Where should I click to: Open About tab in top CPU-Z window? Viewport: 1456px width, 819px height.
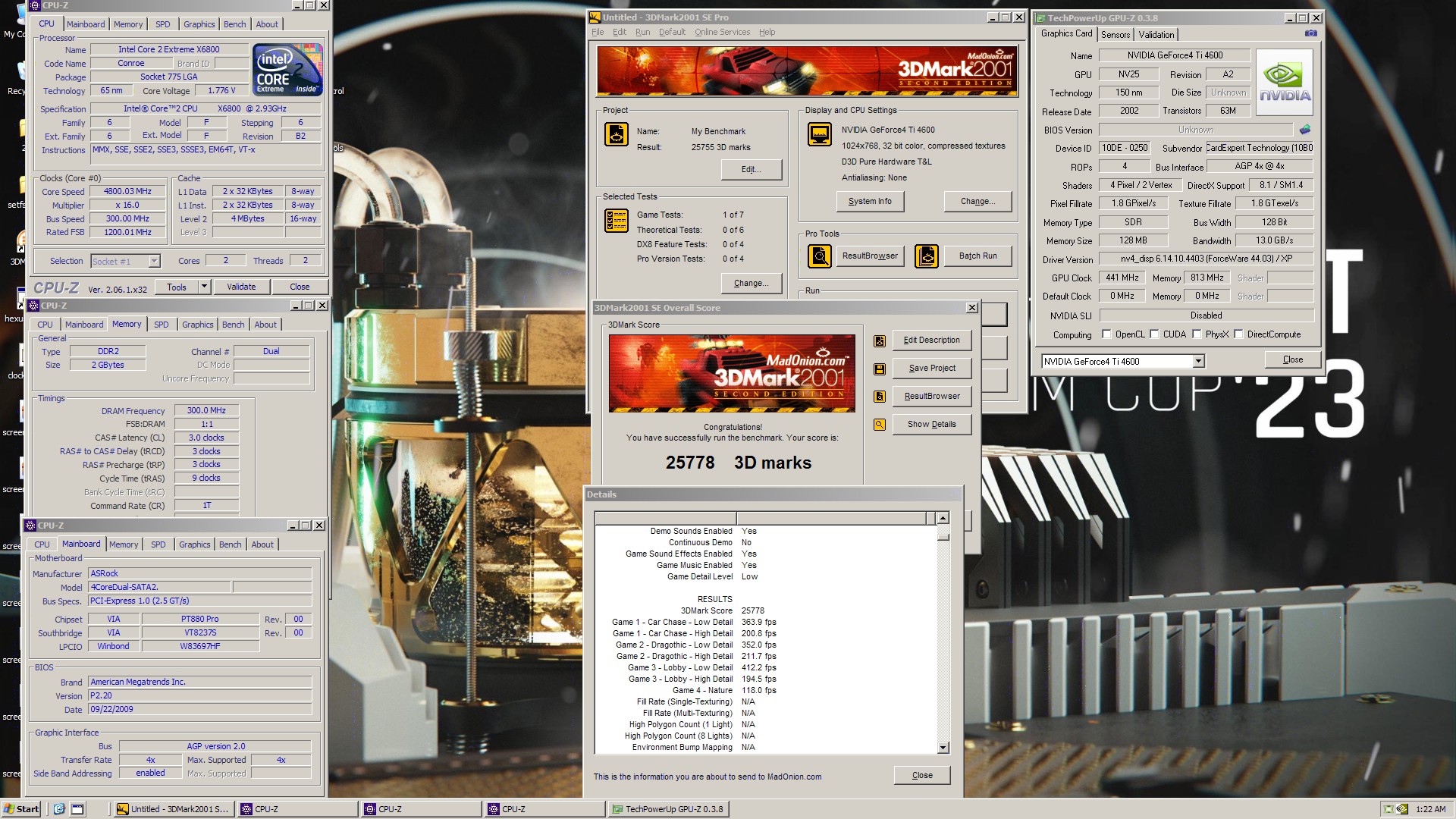(x=267, y=25)
